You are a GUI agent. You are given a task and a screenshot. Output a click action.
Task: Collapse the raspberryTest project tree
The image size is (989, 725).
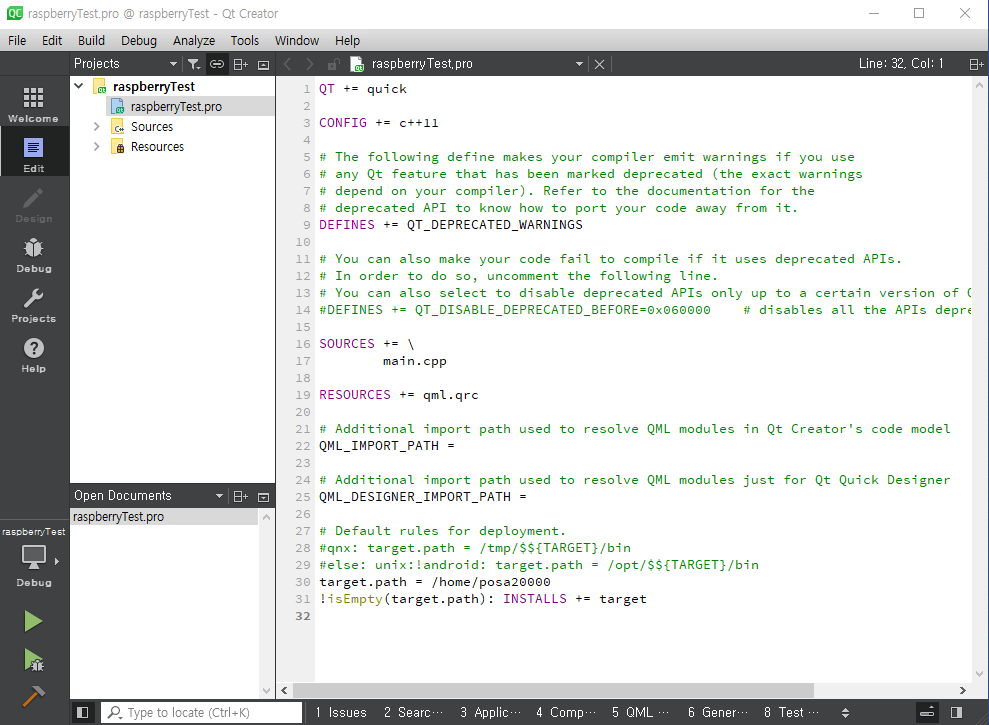[x=79, y=86]
